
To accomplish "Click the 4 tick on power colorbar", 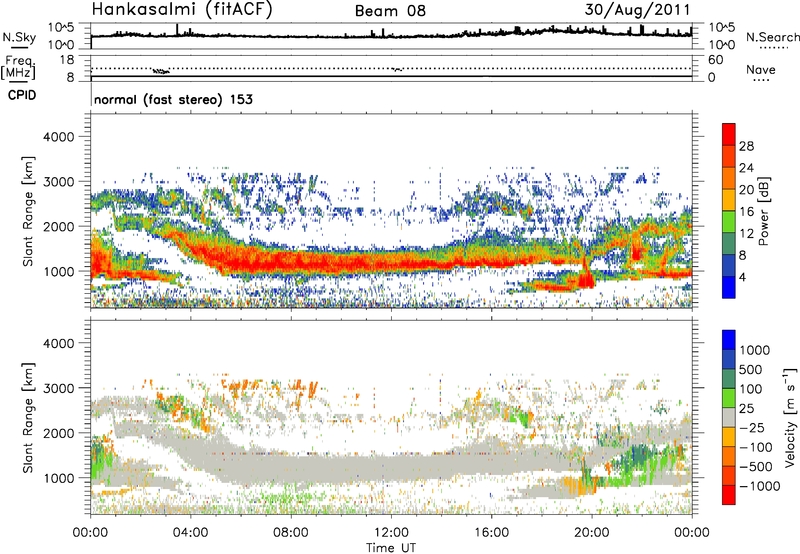I will 742,277.
